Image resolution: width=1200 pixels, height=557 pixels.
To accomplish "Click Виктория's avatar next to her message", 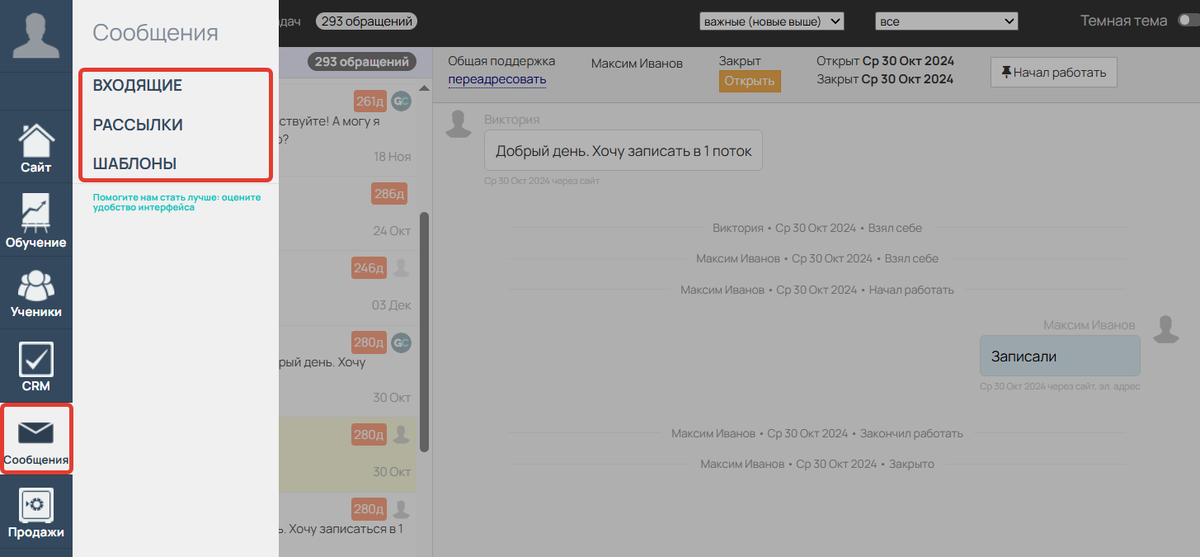I will 459,125.
